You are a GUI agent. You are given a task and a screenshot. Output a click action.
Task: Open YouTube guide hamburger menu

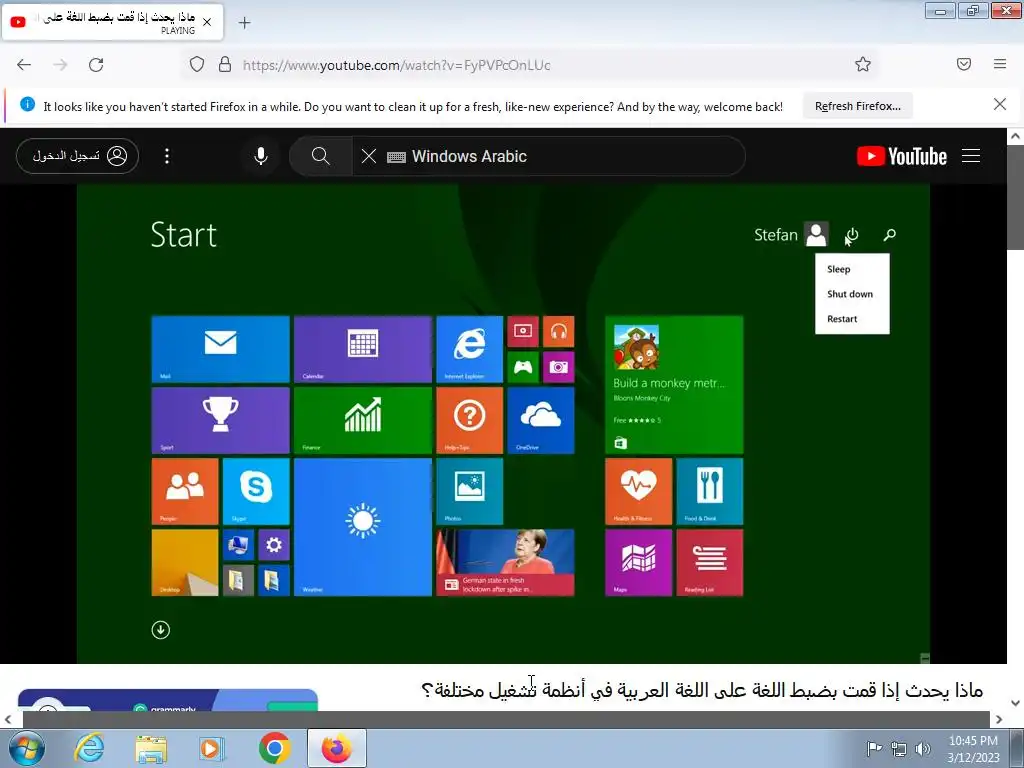pos(970,156)
